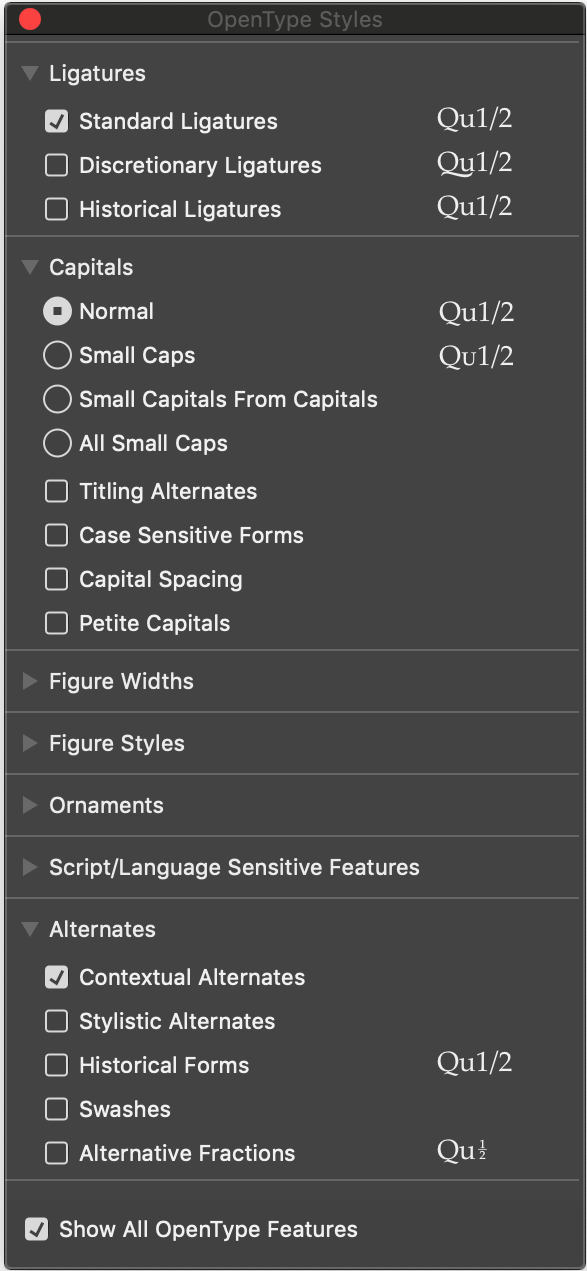The width and height of the screenshot is (587, 1271).
Task: Click the Alternative Fractions preview sample
Action: coord(462,1151)
